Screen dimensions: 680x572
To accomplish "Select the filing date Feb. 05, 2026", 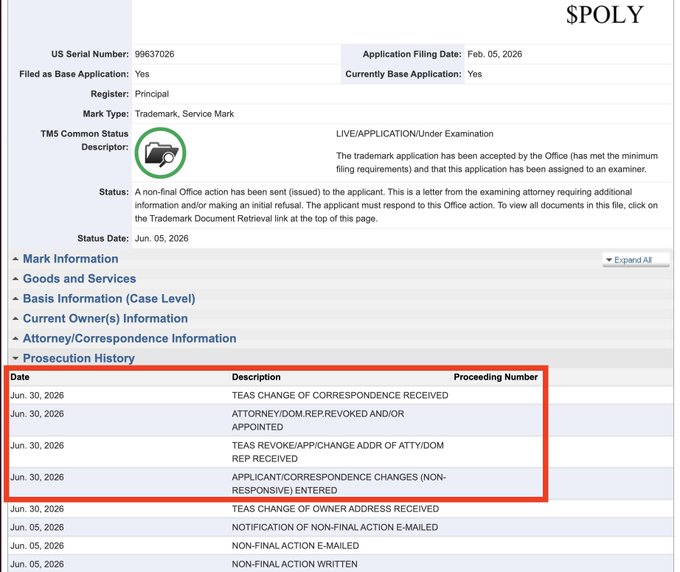I will tap(494, 54).
